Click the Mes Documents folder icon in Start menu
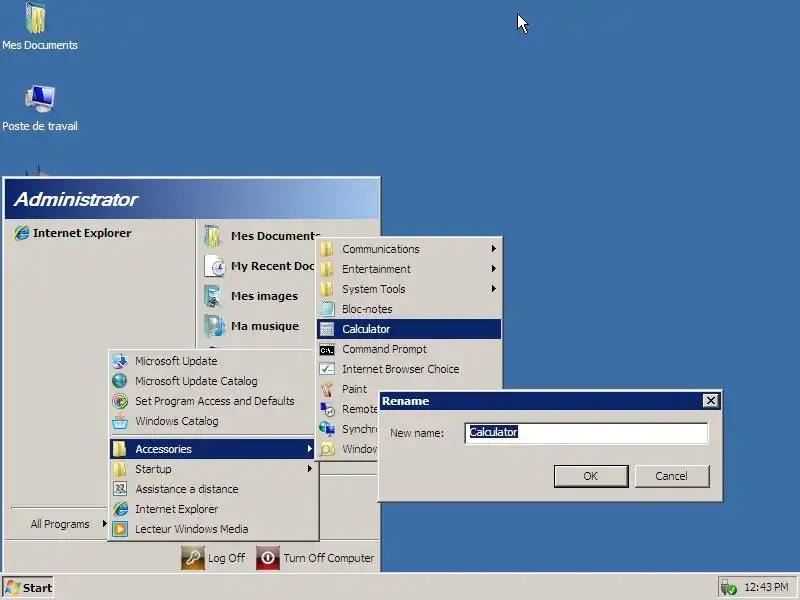Viewport: 800px width, 600px height. (213, 236)
